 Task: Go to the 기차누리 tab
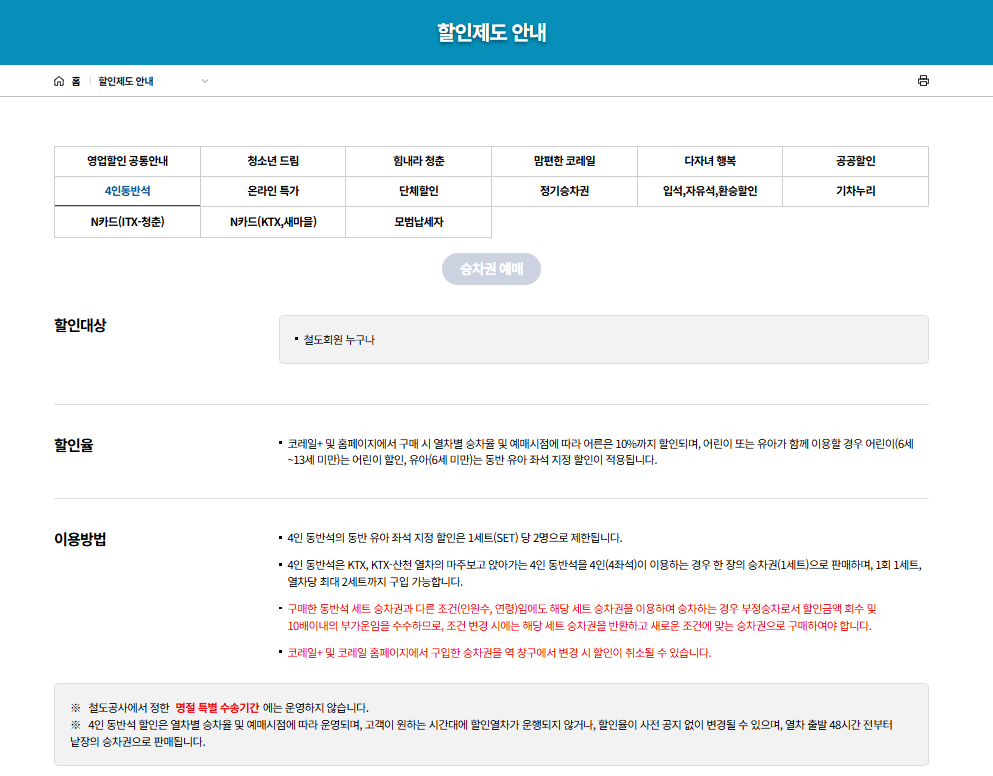(x=856, y=191)
